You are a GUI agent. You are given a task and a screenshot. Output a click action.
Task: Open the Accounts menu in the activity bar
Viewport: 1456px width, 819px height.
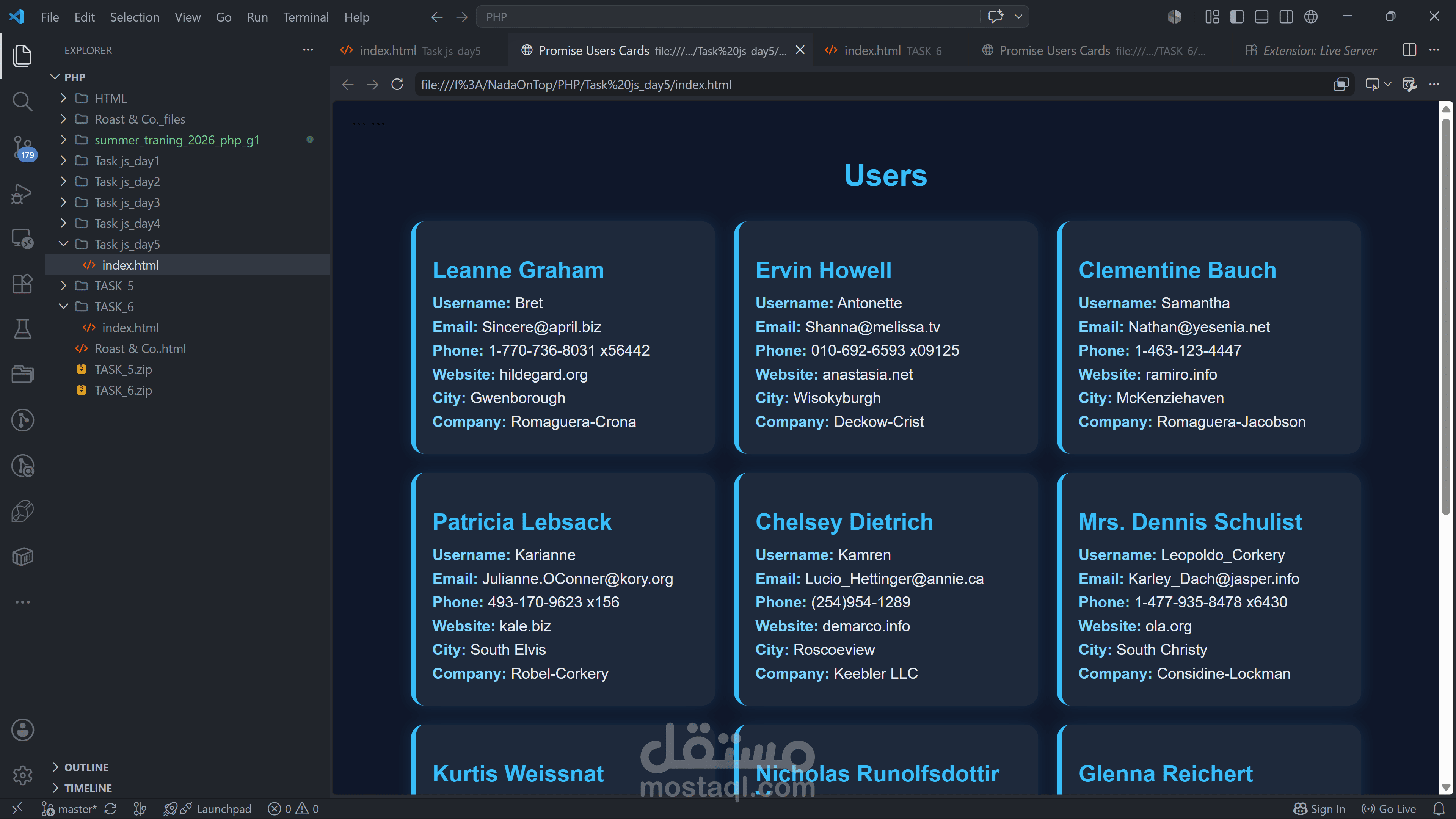point(22,730)
